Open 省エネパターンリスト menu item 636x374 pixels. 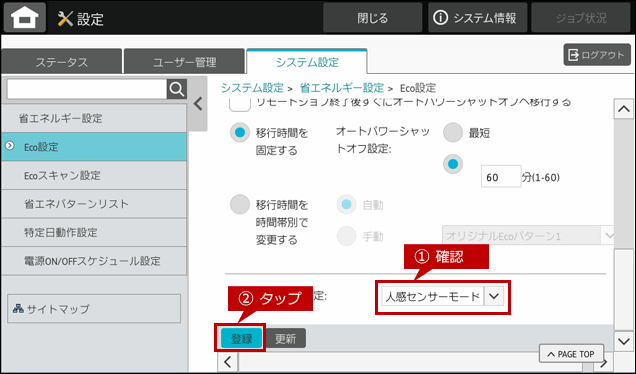(94, 204)
